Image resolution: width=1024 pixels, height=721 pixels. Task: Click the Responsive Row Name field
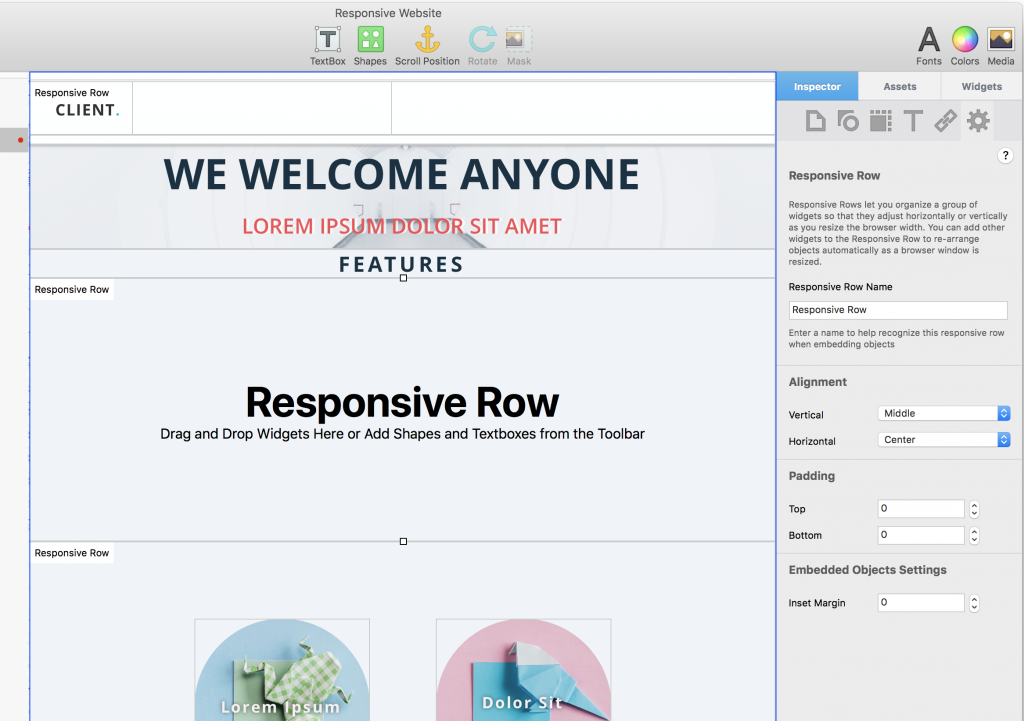[898, 310]
